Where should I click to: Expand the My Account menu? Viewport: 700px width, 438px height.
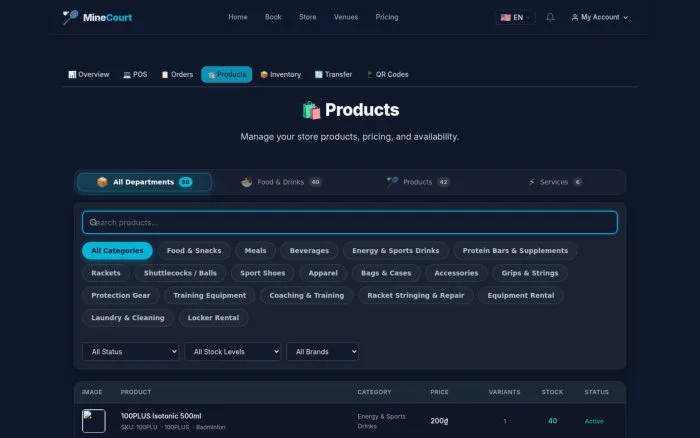click(x=600, y=17)
